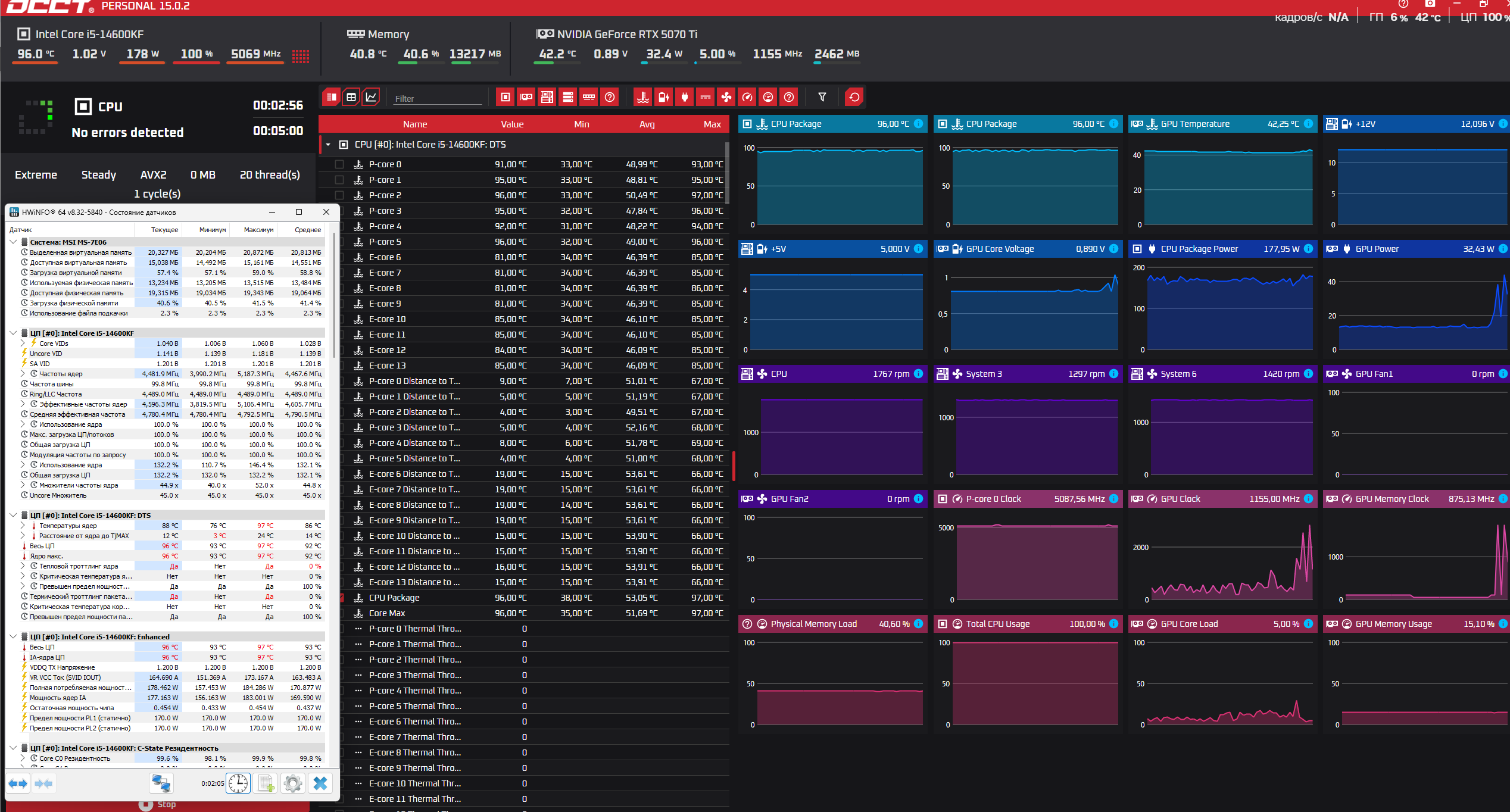This screenshot has width=1510, height=812.
Task: Expand Core VIDs row in HWiNFO
Action: 23,343
